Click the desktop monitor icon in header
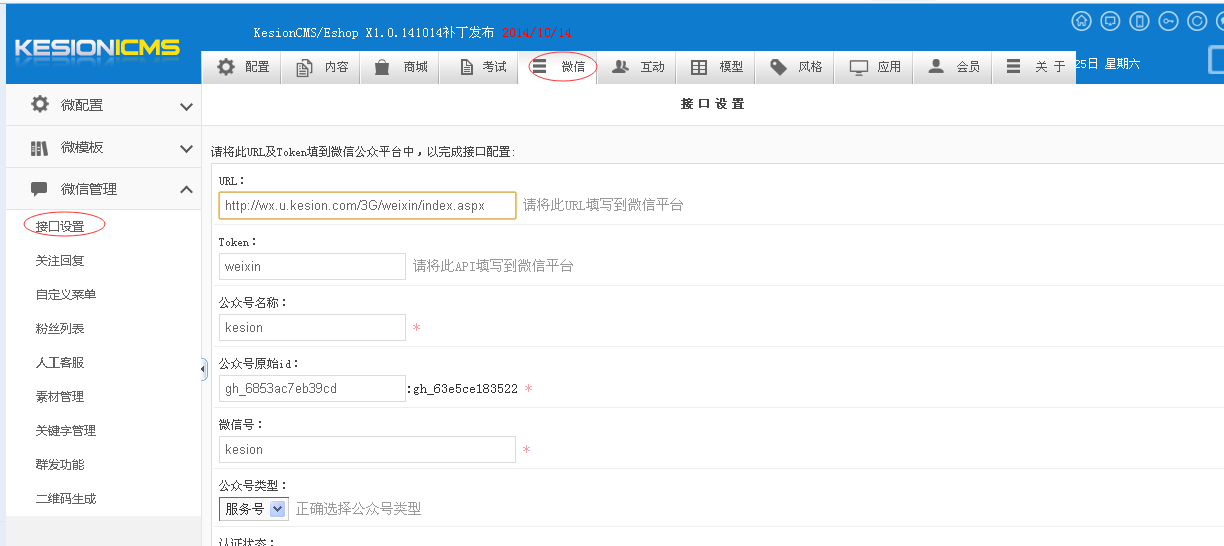The image size is (1224, 546). coord(1110,21)
